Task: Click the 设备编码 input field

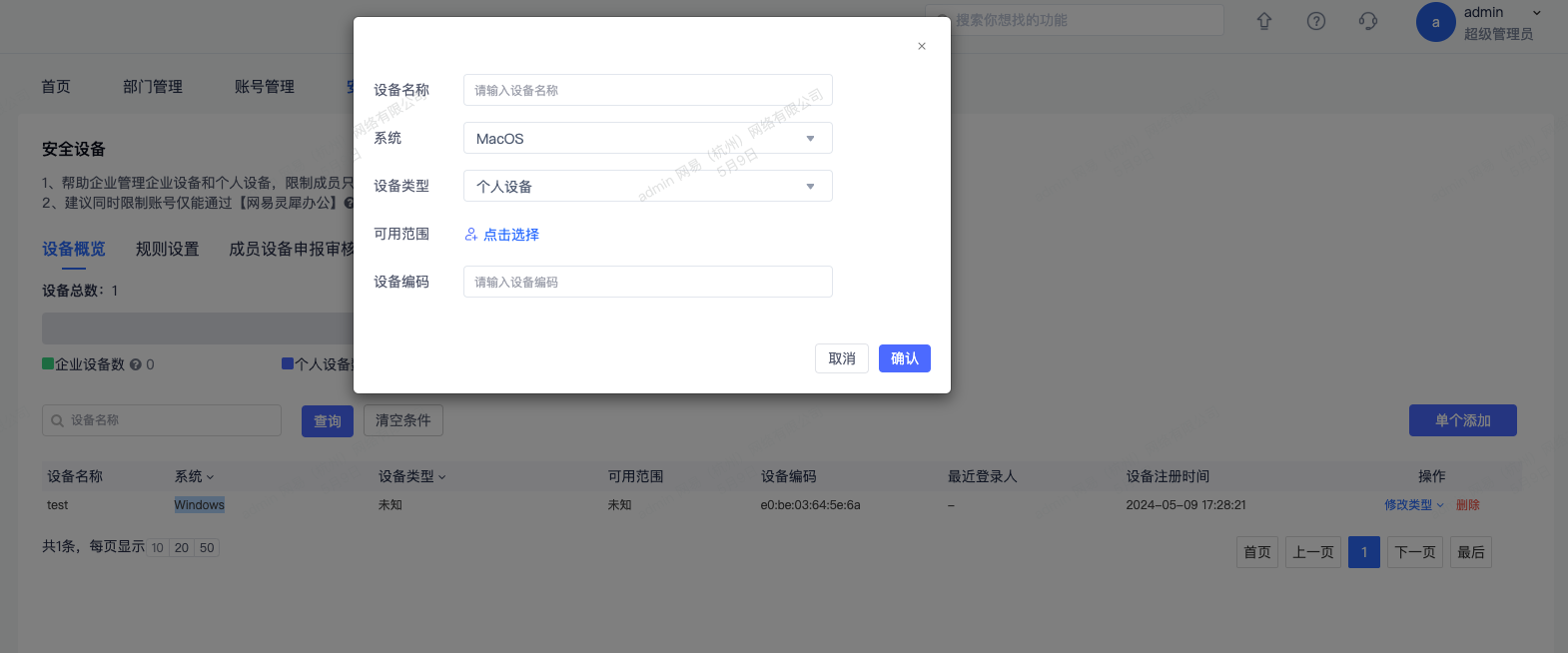Action: pos(647,283)
